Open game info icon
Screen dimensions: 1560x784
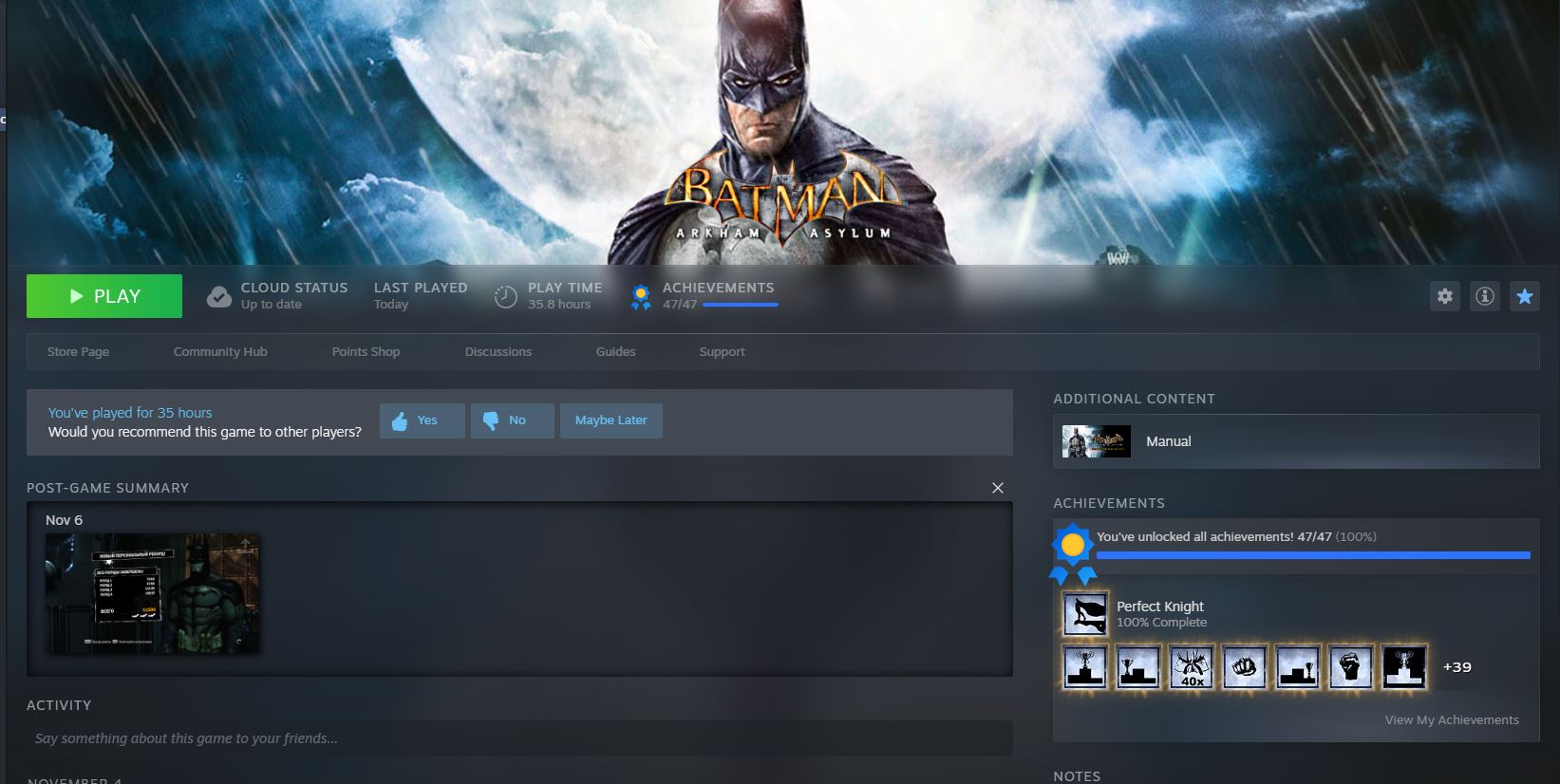click(1485, 296)
